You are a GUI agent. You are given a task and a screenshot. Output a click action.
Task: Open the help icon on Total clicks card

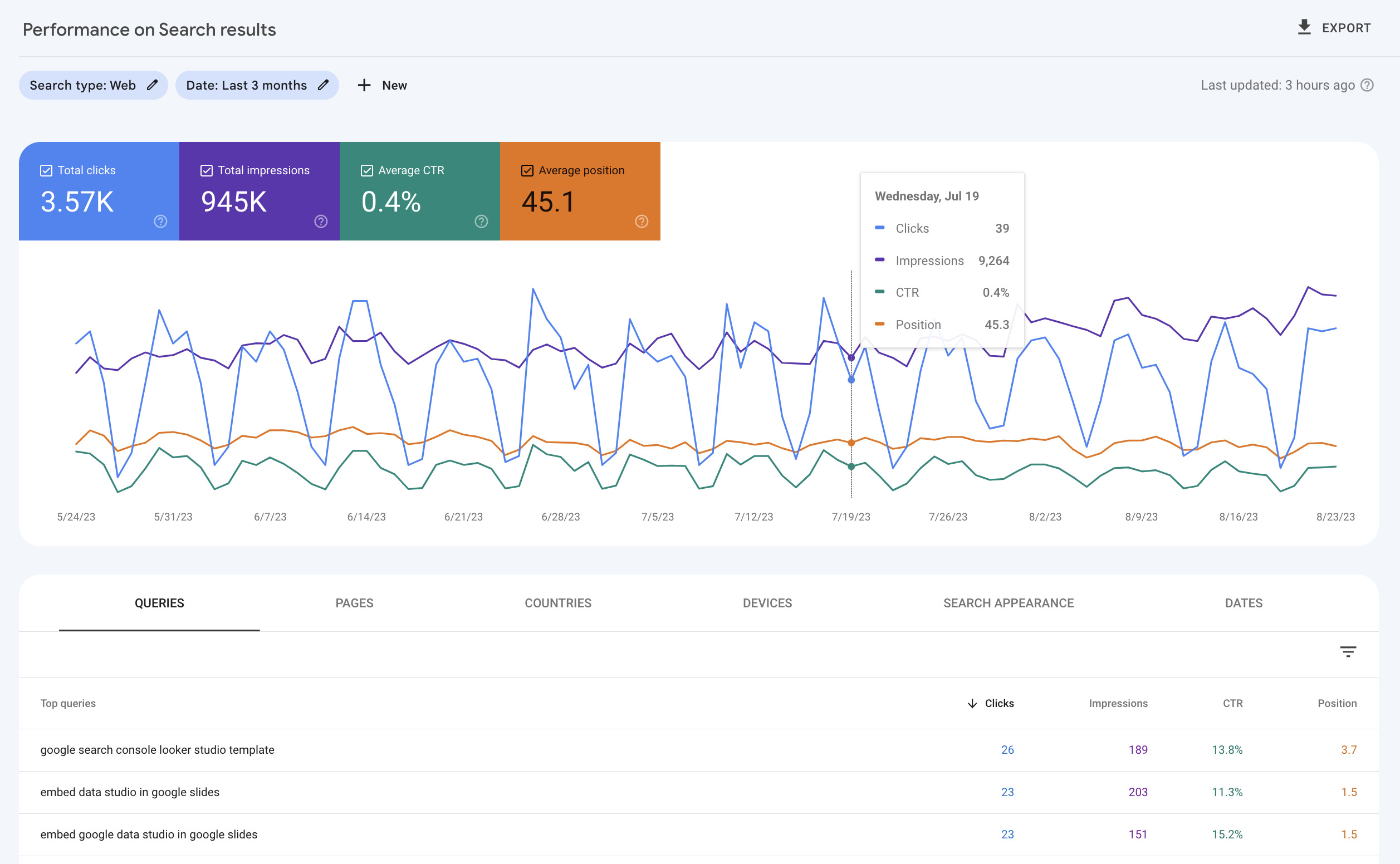tap(160, 221)
